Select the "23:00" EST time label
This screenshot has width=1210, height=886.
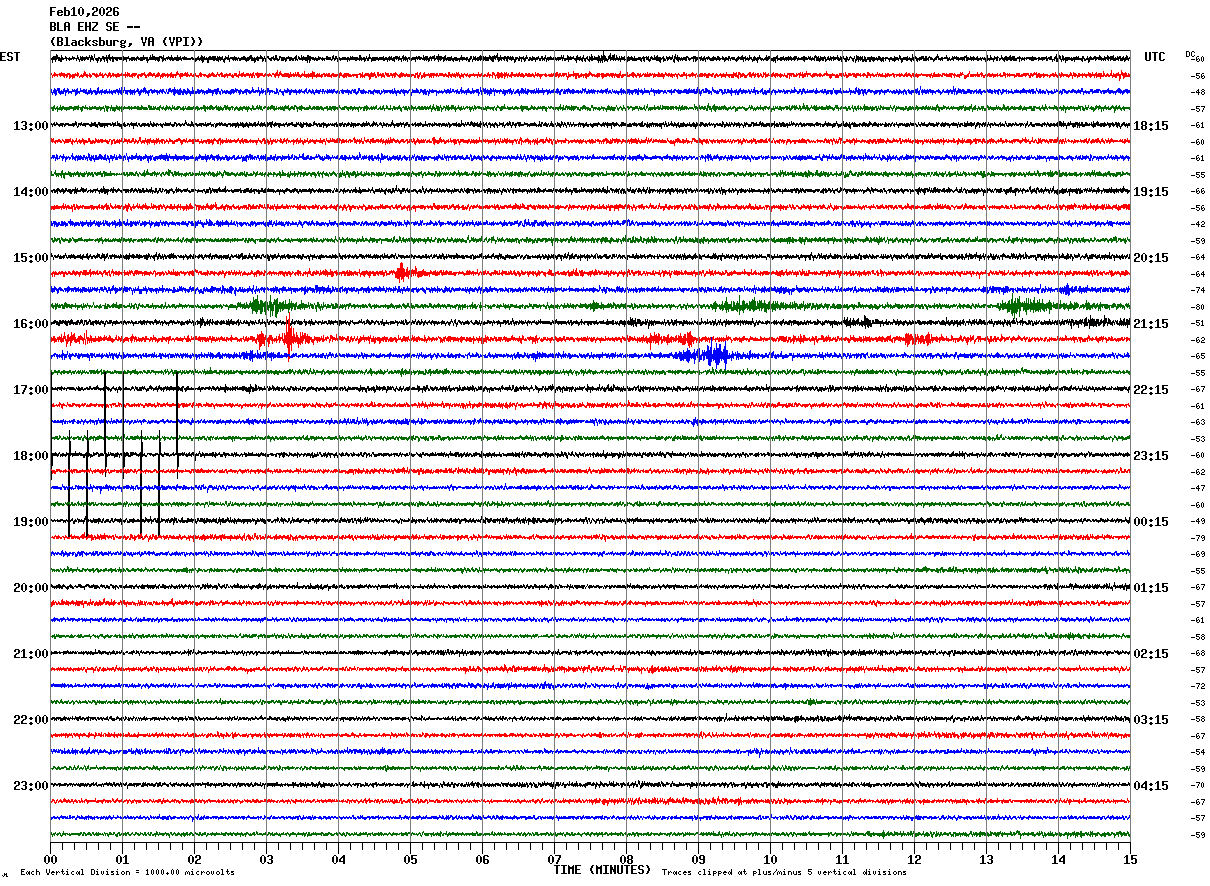[x=31, y=785]
